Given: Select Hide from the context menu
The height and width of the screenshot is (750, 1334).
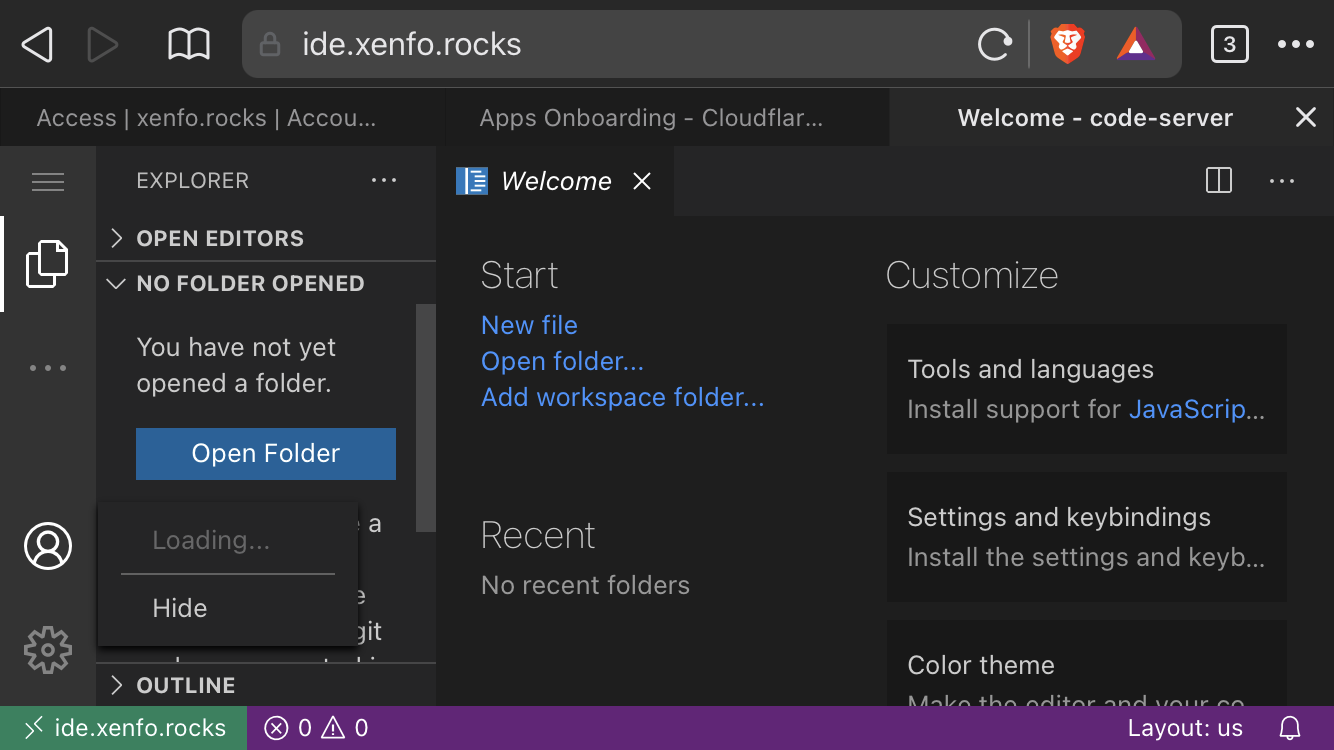Looking at the screenshot, I should tap(180, 607).
